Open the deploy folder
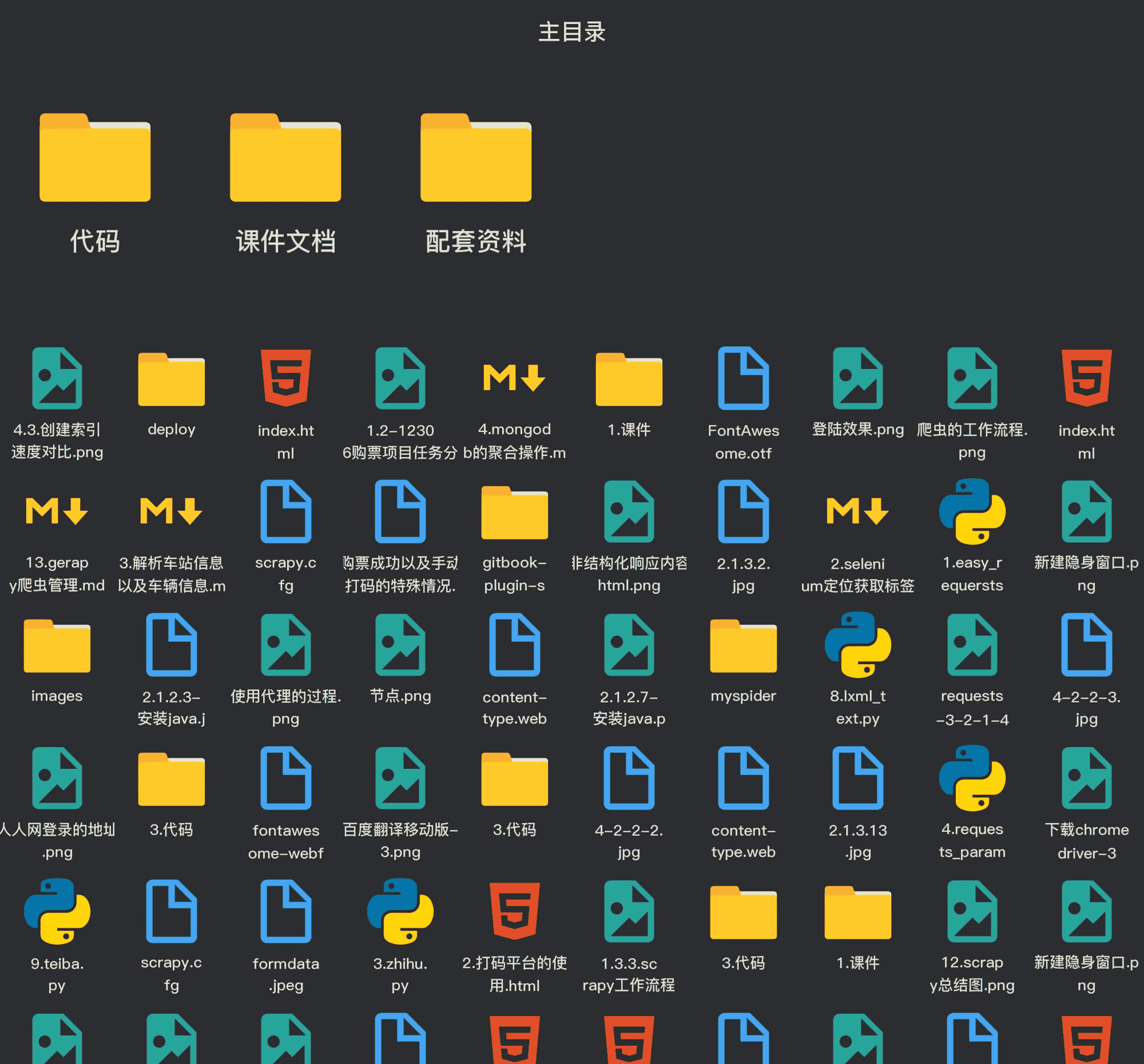The height and width of the screenshot is (1064, 1144). tap(172, 380)
